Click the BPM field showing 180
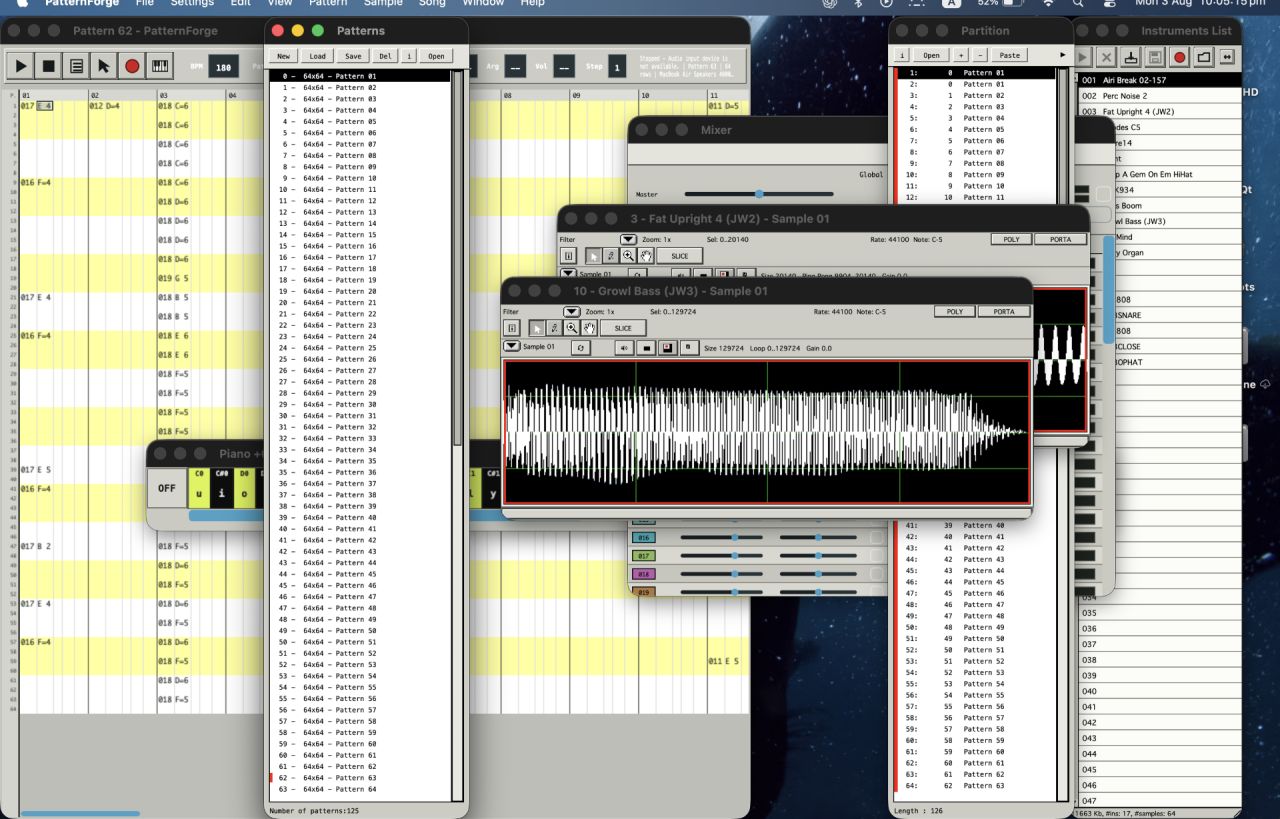1280x819 pixels. [223, 68]
